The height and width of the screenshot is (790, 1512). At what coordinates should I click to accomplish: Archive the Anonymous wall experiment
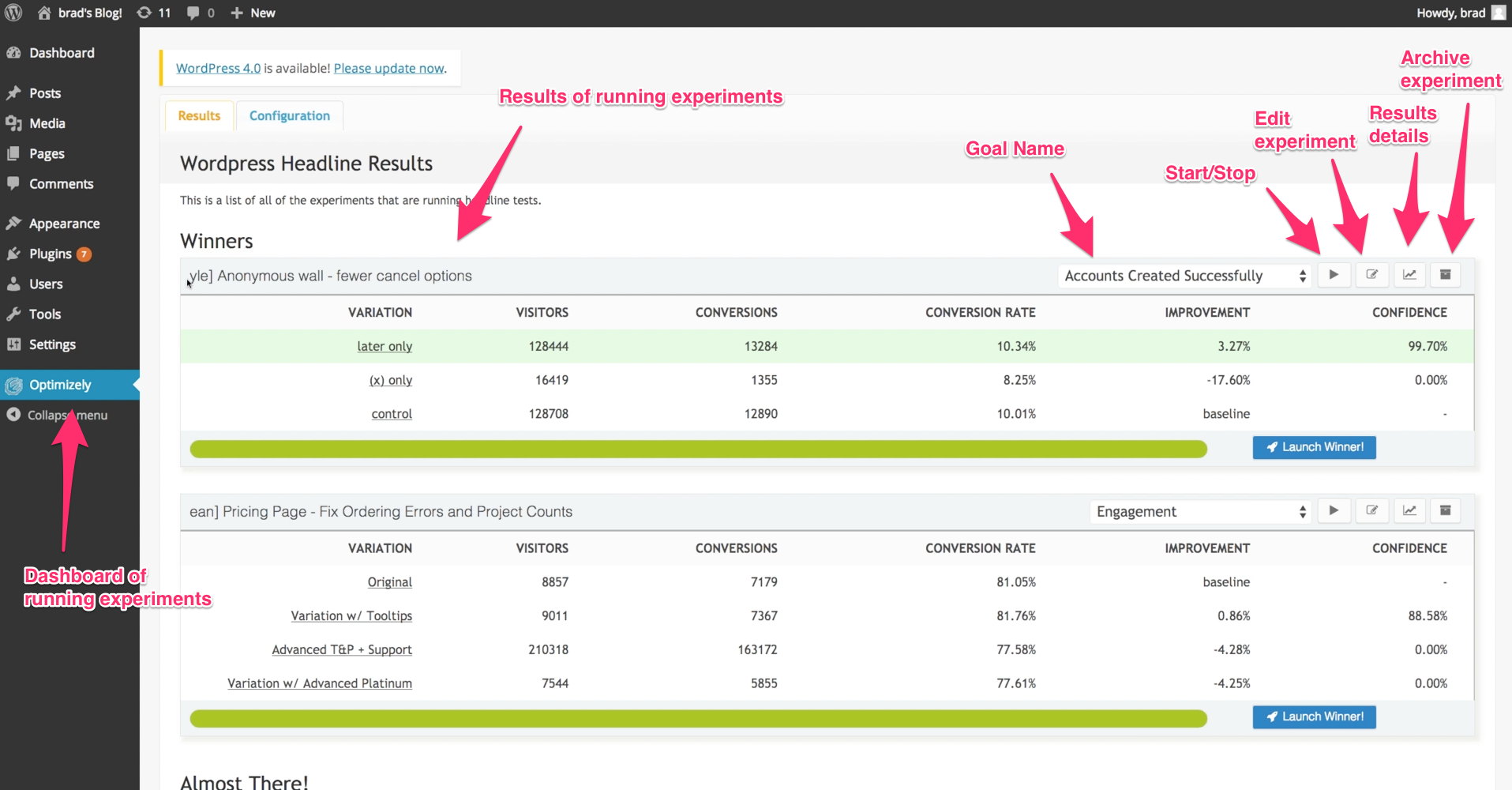tap(1446, 275)
